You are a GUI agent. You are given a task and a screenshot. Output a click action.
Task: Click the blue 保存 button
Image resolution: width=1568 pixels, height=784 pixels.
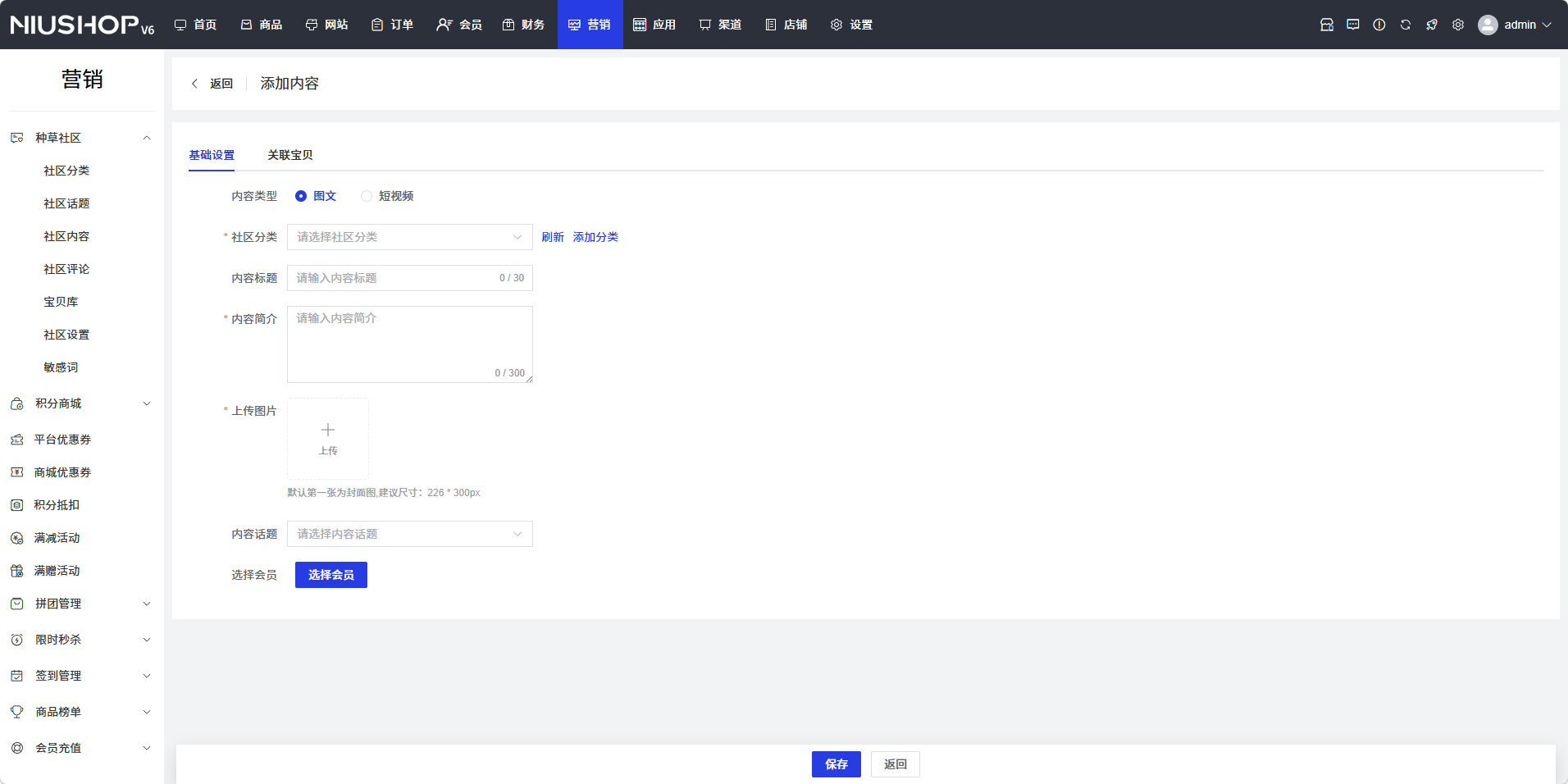coord(836,764)
